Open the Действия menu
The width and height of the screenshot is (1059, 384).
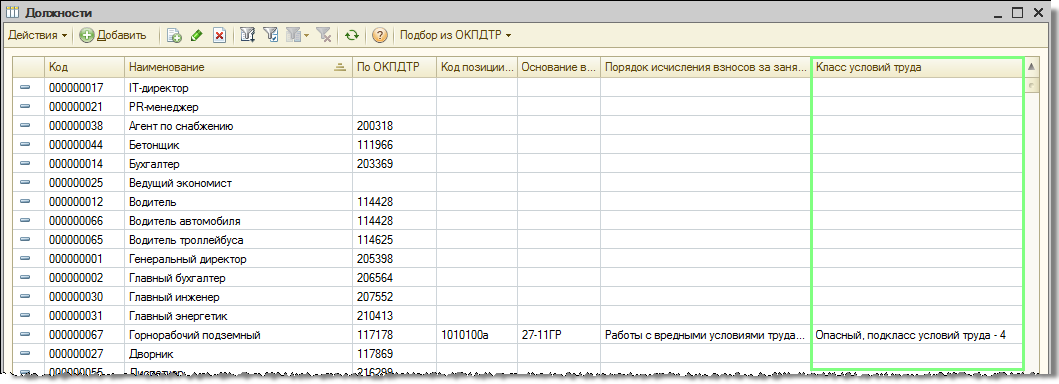click(37, 36)
